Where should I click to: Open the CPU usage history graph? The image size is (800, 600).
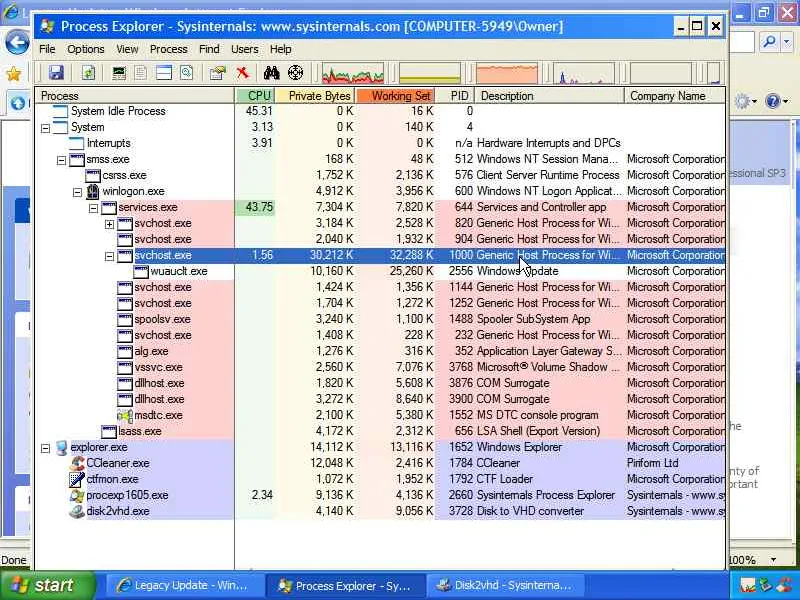click(353, 73)
